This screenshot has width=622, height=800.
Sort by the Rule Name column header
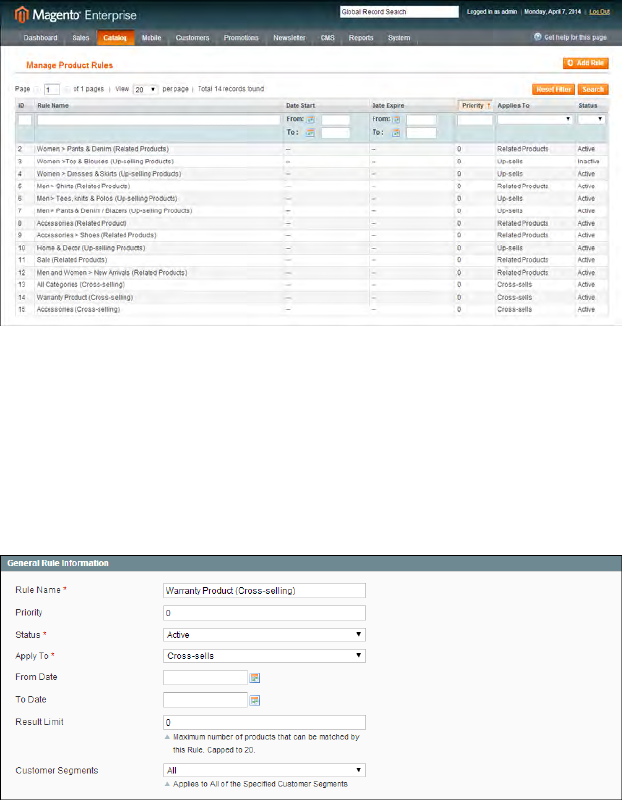(x=53, y=106)
